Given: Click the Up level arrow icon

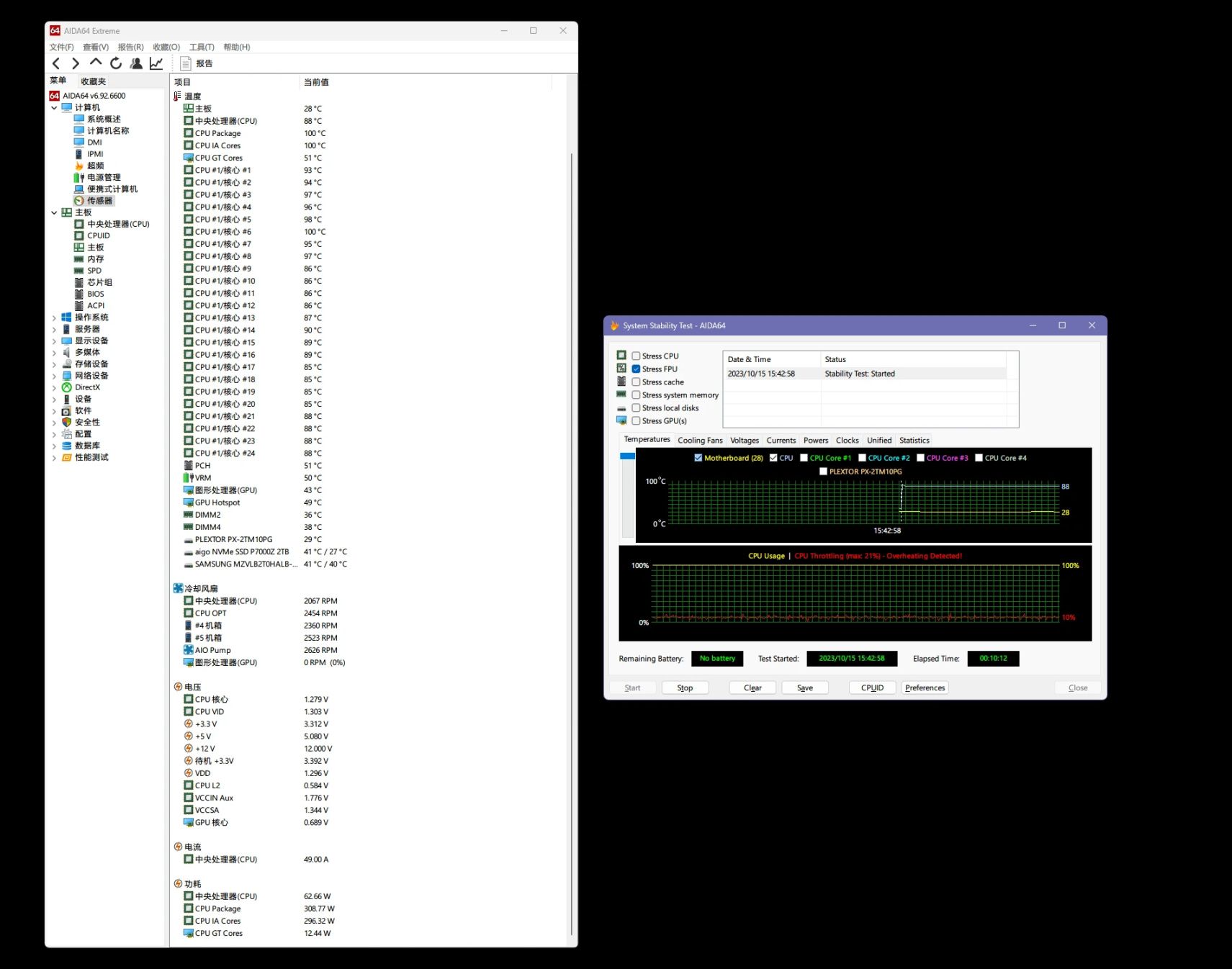Looking at the screenshot, I should coord(96,63).
